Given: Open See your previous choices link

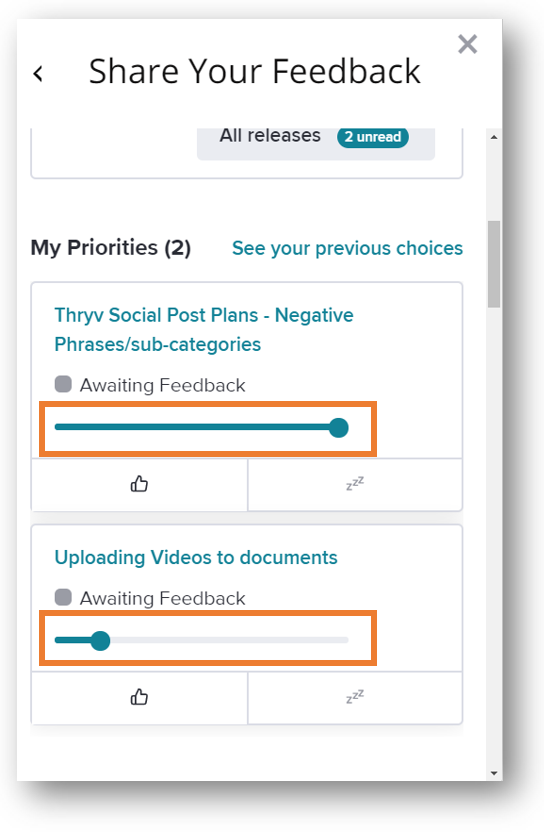Looking at the screenshot, I should (x=347, y=248).
